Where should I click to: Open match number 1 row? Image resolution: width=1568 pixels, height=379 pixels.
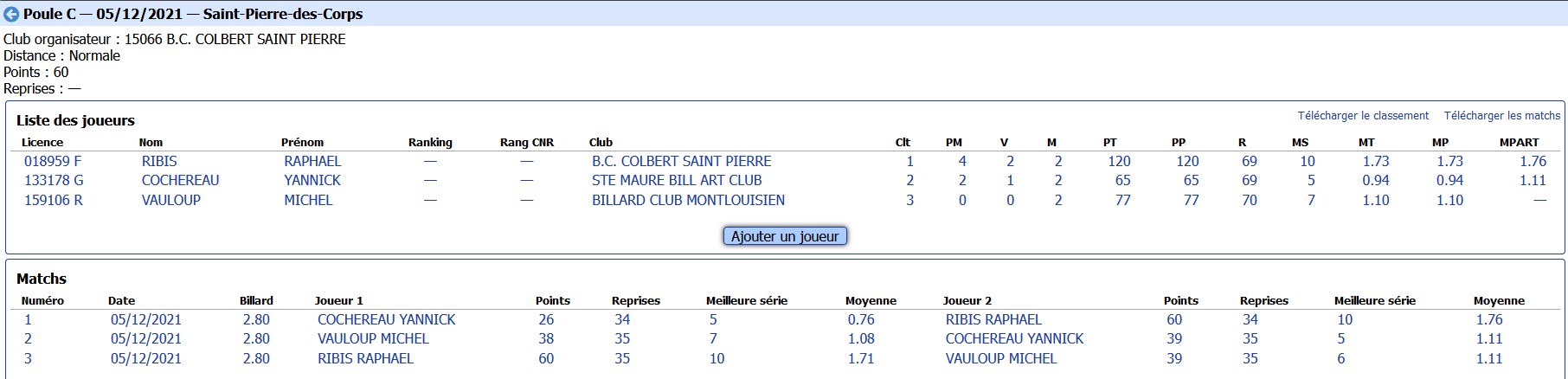(784, 319)
